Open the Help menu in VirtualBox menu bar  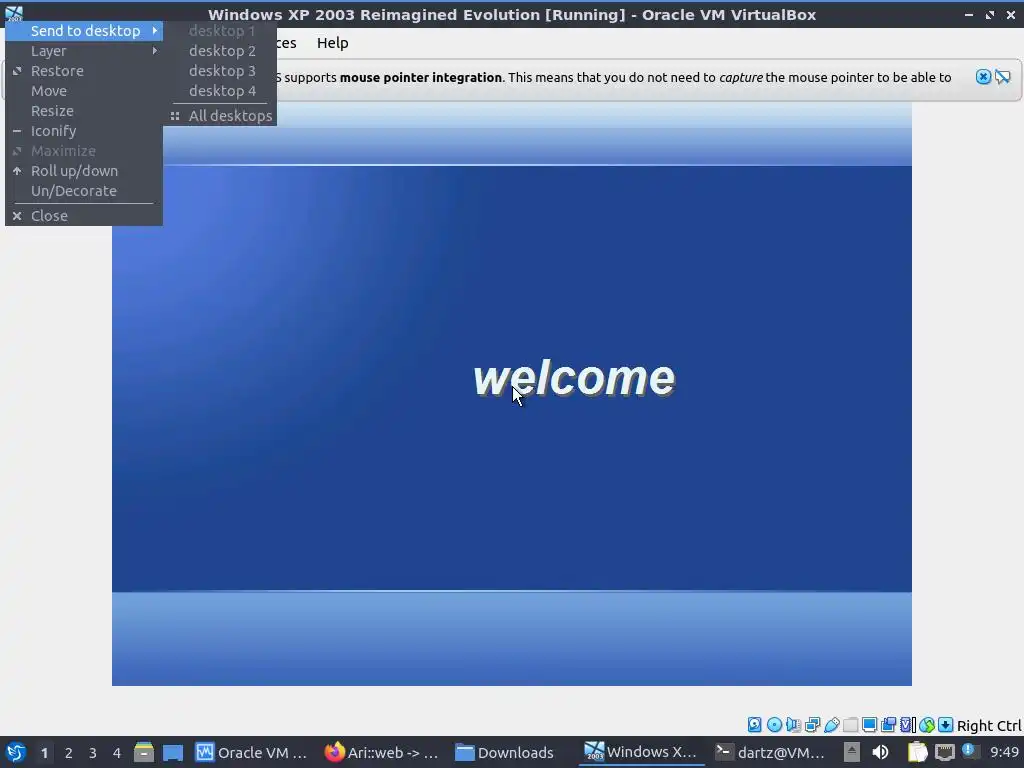click(332, 43)
